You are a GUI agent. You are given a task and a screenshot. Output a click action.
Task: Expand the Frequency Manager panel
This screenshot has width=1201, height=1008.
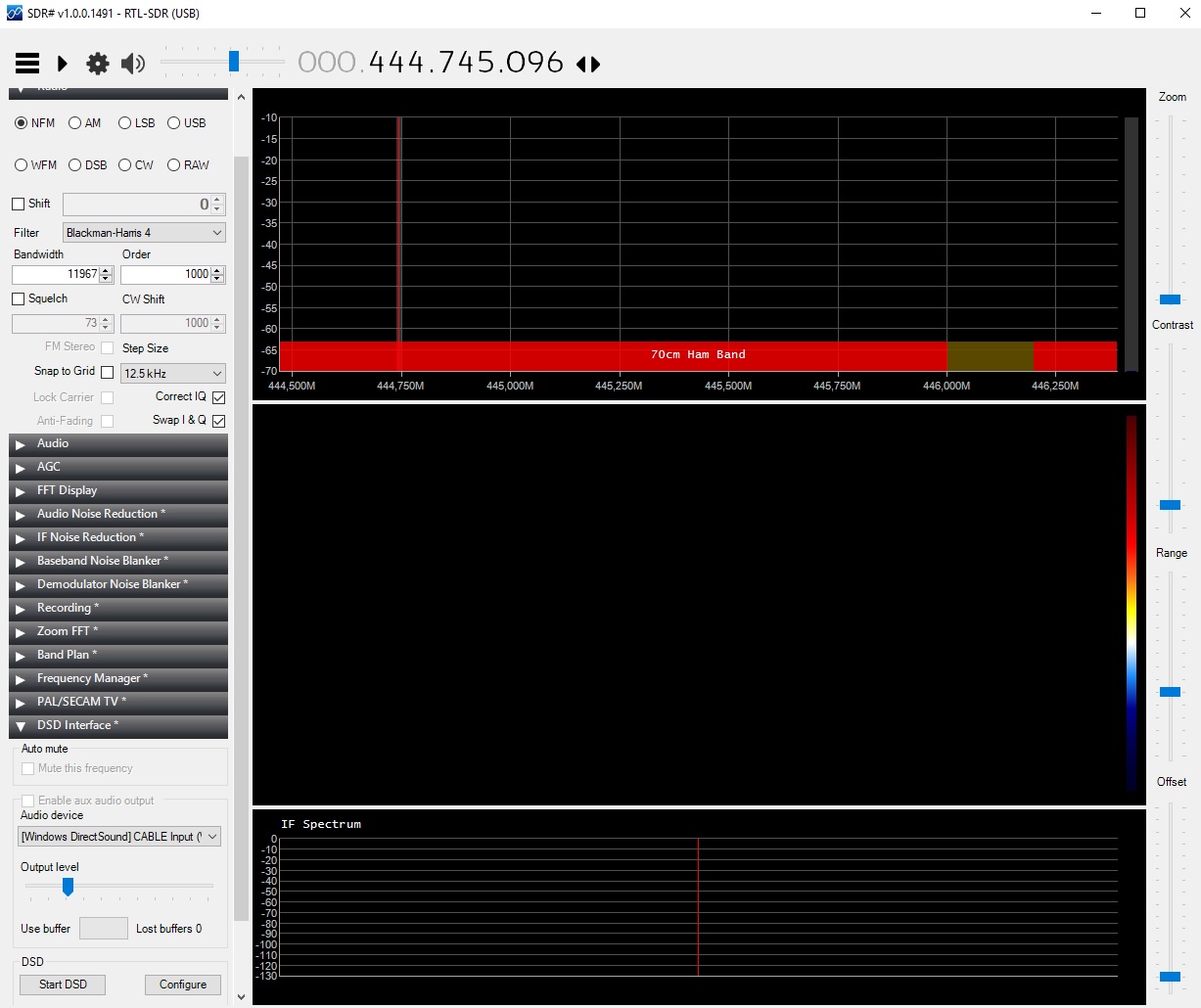tap(118, 679)
